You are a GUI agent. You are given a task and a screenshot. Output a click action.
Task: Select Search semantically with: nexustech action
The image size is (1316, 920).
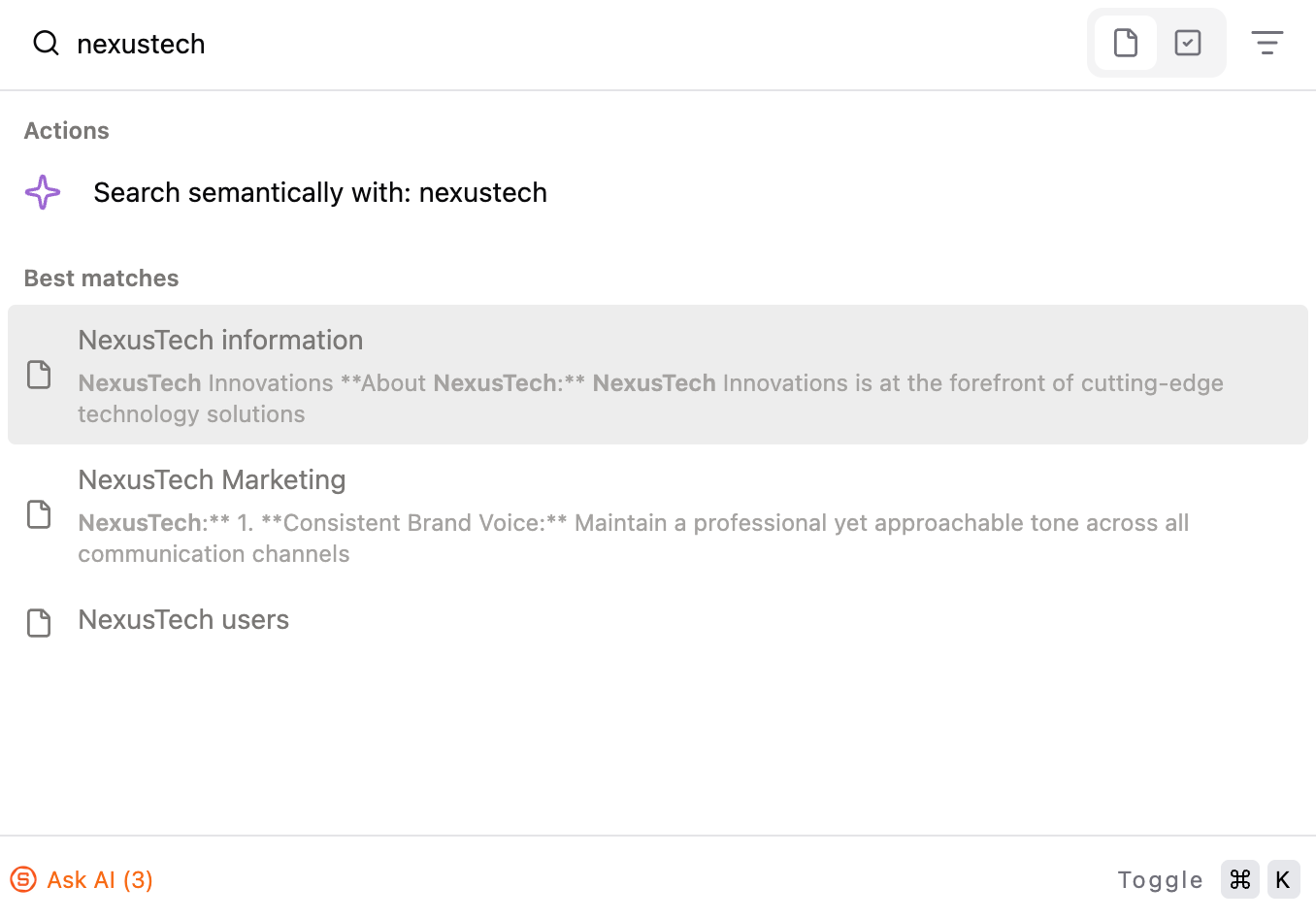pos(658,192)
